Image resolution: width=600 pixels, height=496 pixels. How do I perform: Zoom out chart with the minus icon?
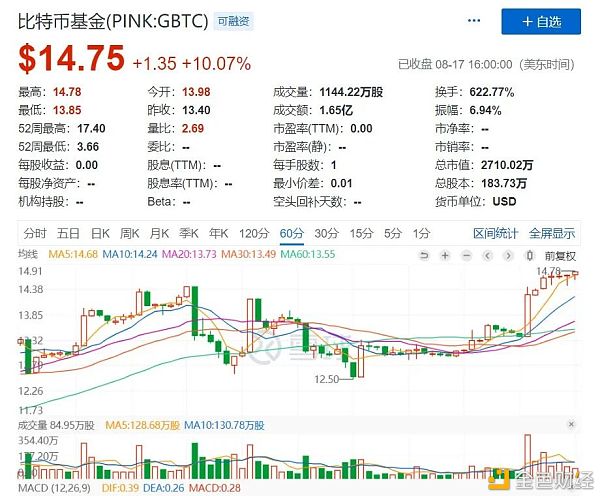pos(466,255)
